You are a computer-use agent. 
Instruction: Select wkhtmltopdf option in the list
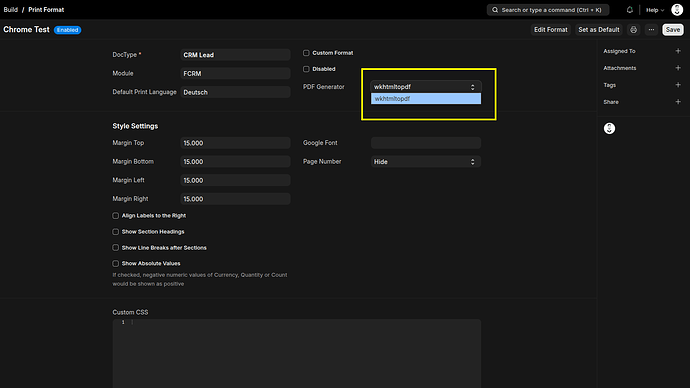click(426, 99)
